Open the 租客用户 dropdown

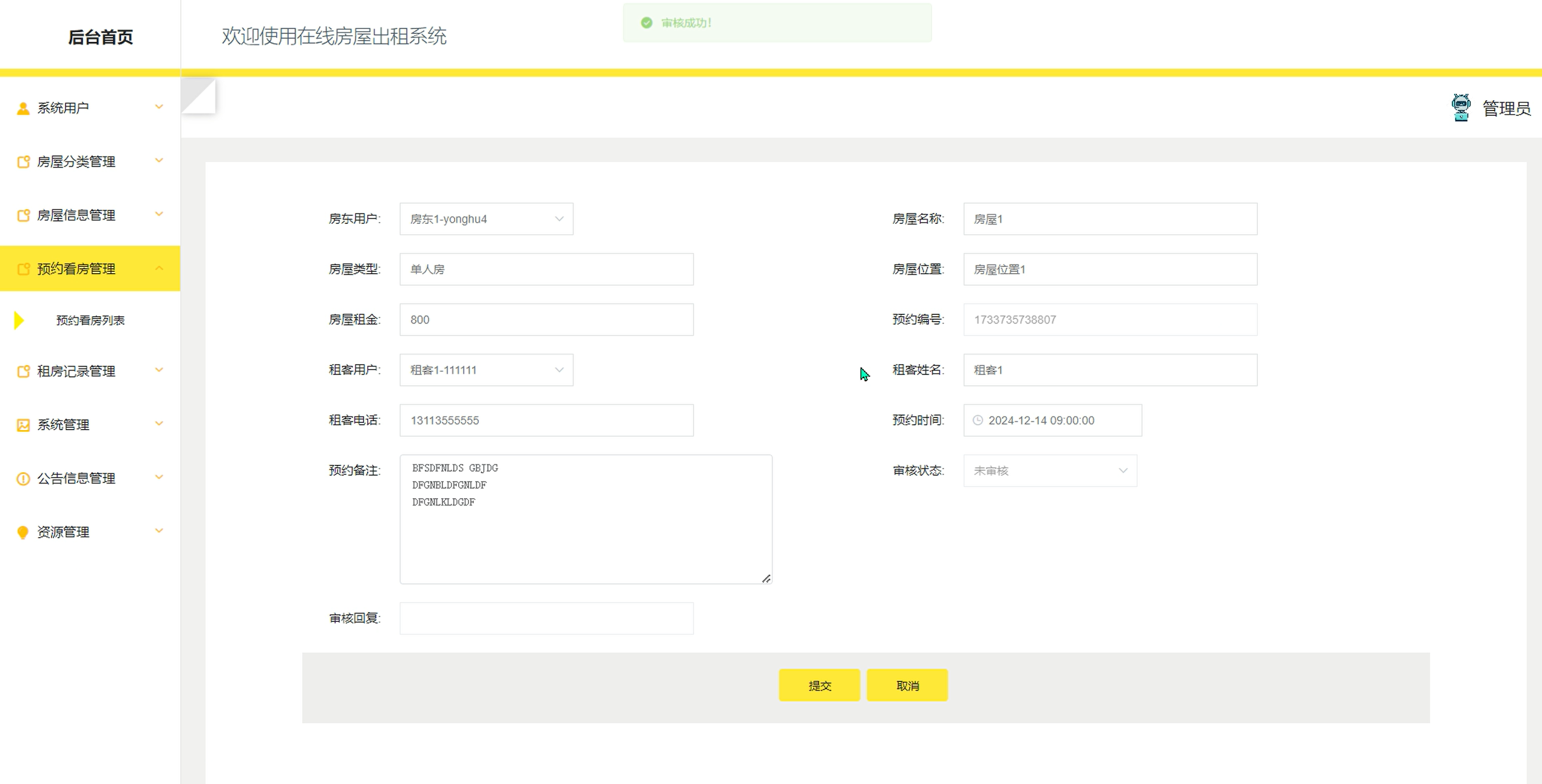(x=486, y=370)
